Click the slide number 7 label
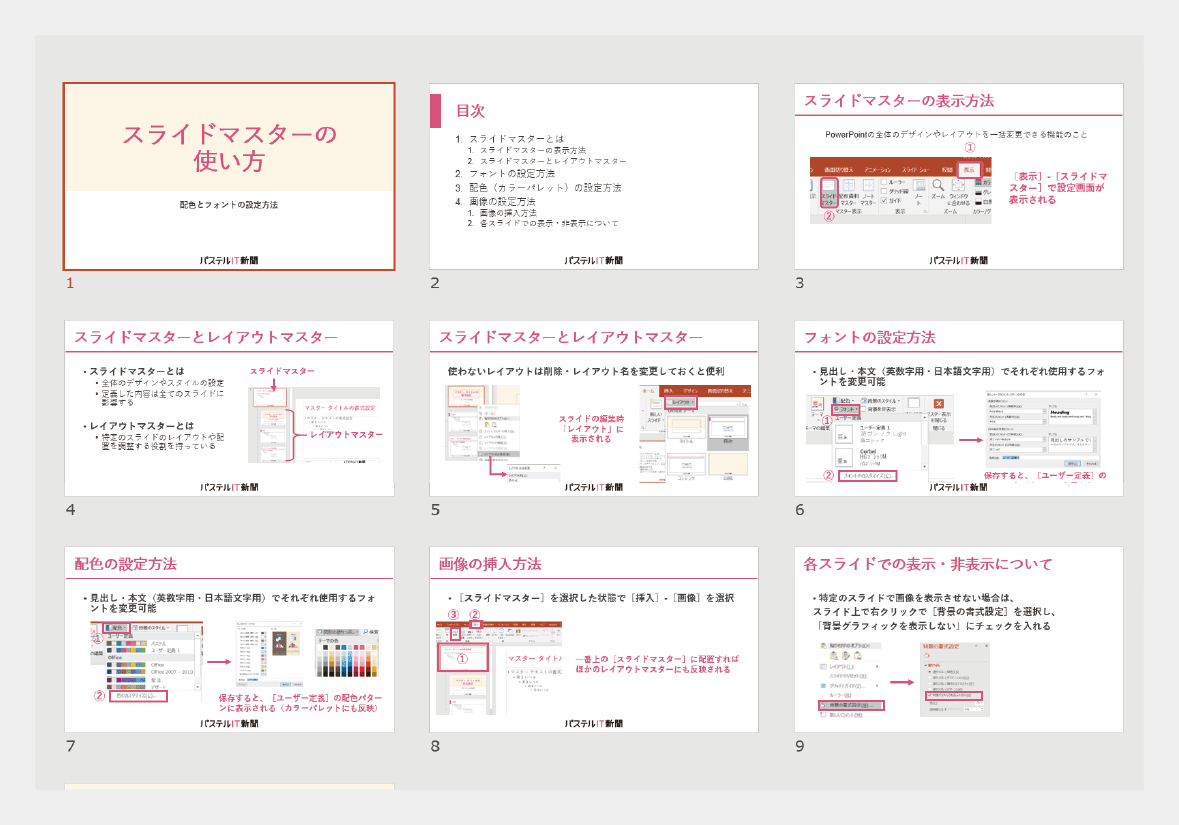Screen dimensions: 1179x825 point(71,746)
